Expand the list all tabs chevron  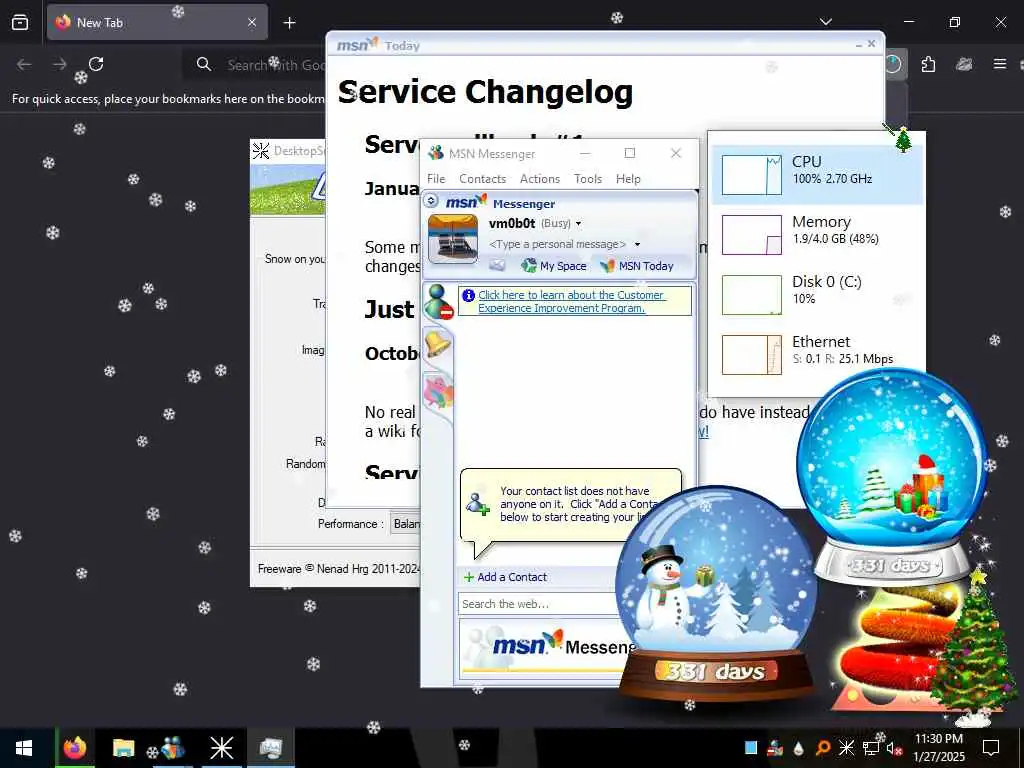(825, 22)
